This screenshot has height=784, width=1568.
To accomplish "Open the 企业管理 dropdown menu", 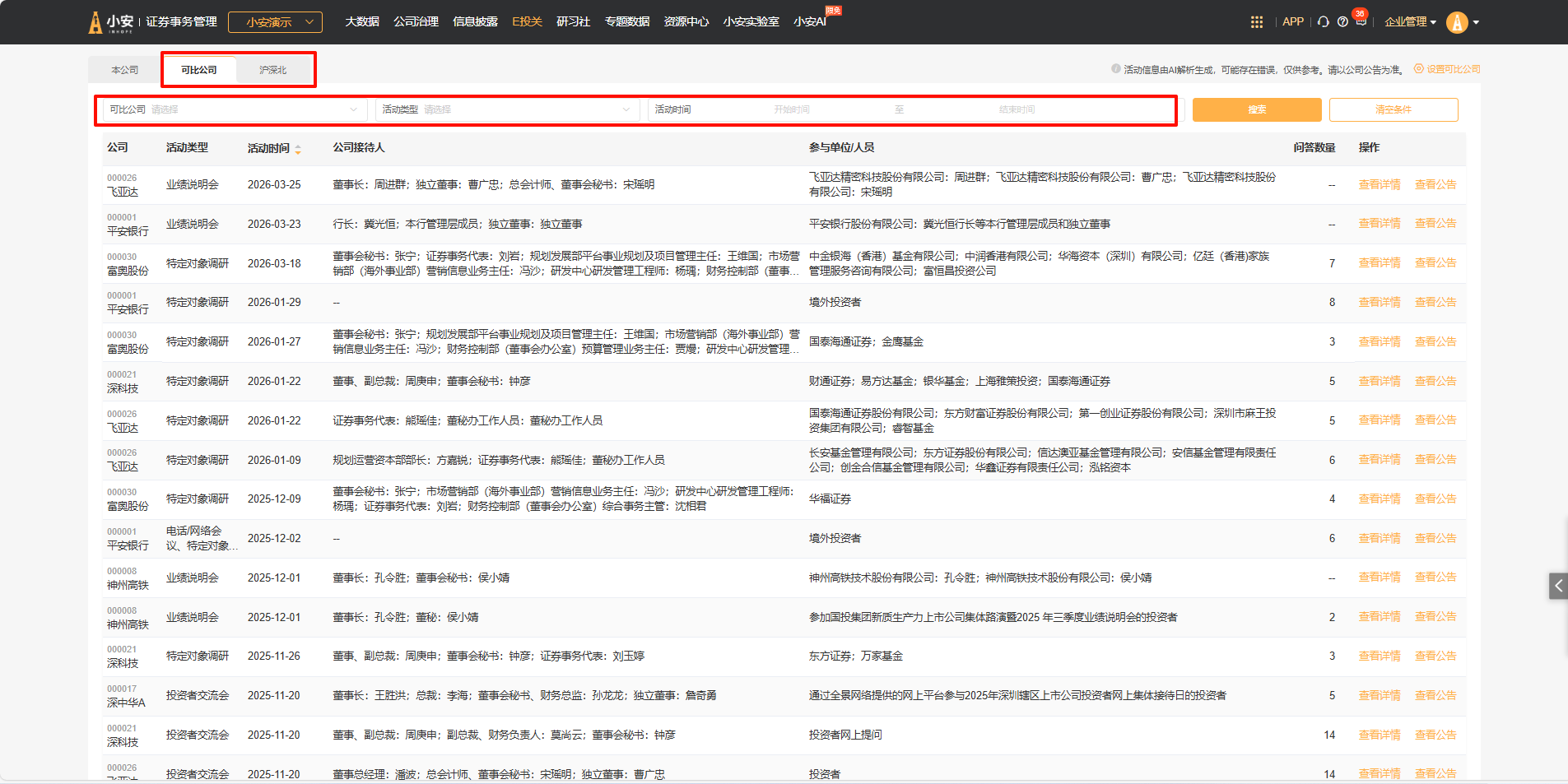I will click(x=1410, y=22).
